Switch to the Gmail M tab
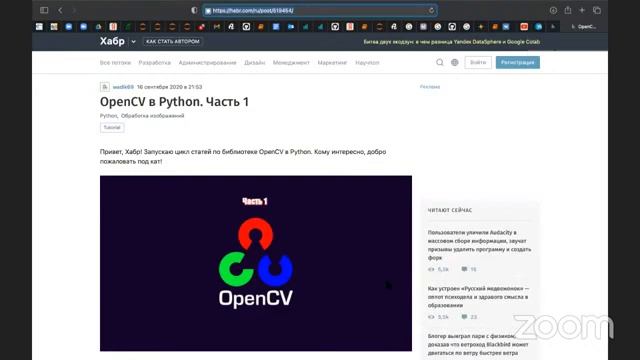Viewport: 640px width, 360px height. click(217, 27)
